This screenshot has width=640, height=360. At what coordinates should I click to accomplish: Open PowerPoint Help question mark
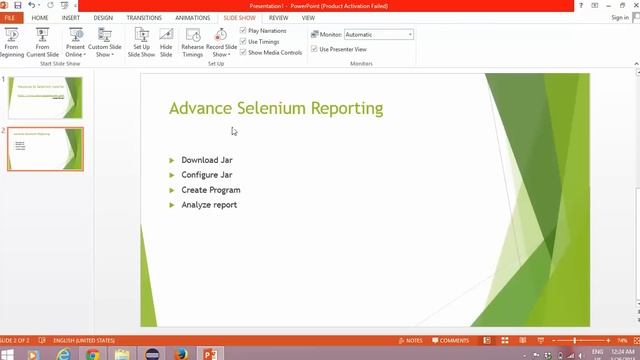(x=581, y=5)
